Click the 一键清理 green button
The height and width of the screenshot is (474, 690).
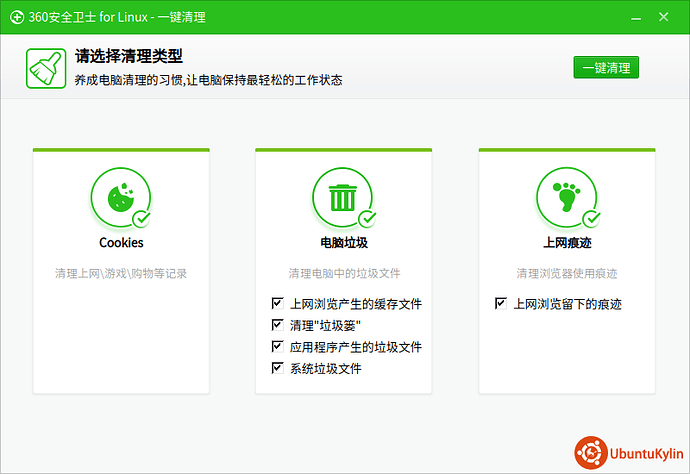pos(606,67)
